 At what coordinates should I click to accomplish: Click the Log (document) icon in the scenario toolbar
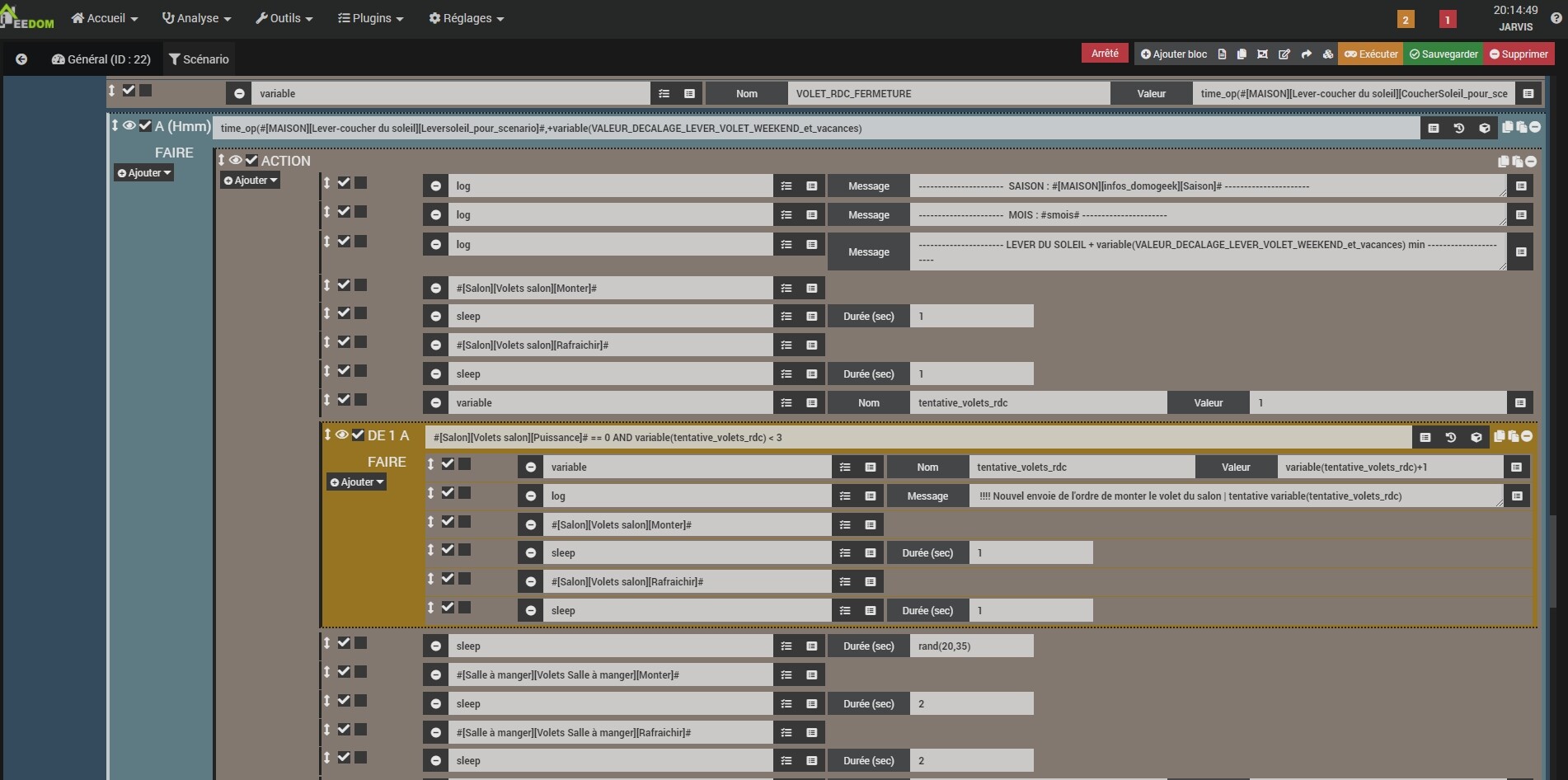click(x=1222, y=54)
